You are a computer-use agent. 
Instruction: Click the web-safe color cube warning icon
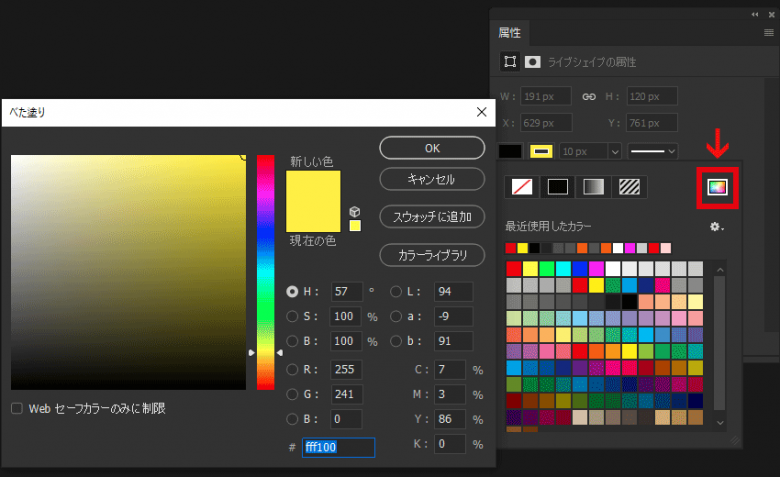point(355,211)
